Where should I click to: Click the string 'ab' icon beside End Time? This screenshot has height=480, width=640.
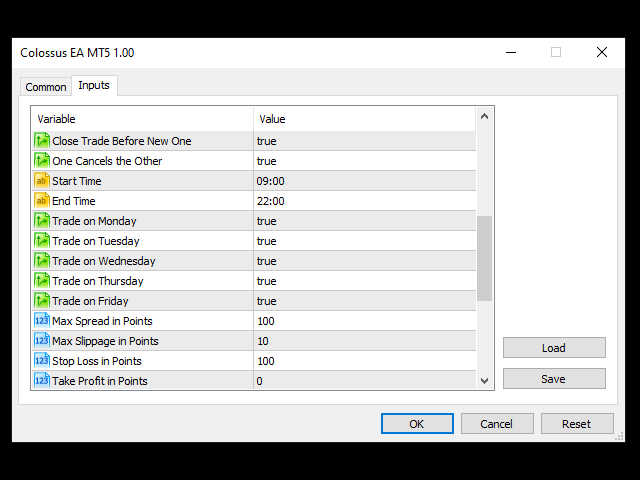(42, 201)
